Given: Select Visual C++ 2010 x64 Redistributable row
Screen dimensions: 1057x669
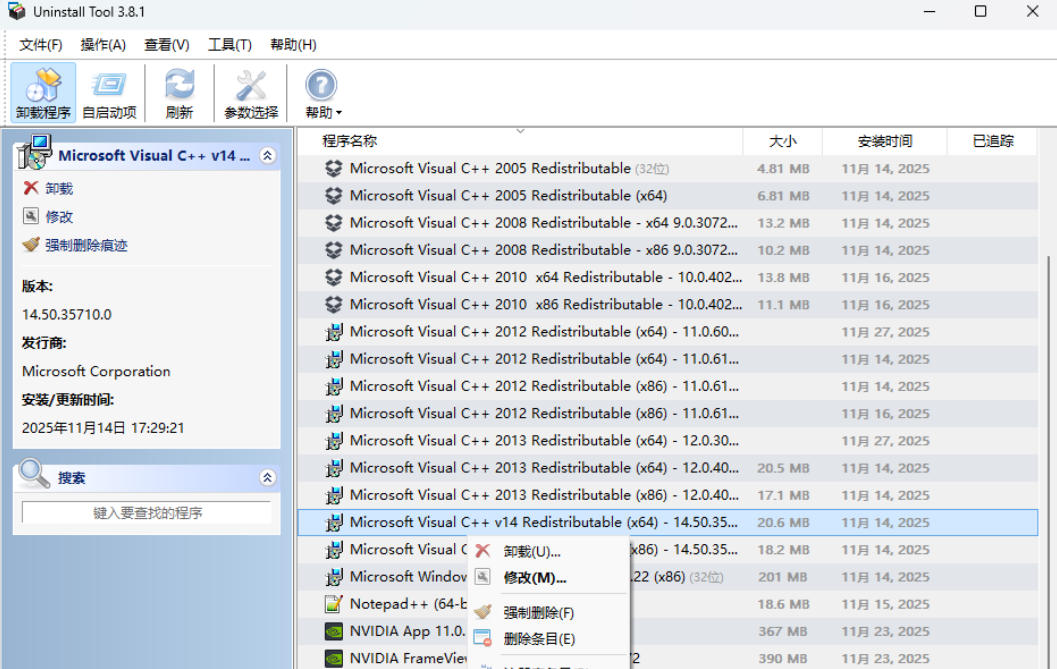Looking at the screenshot, I should (667, 277).
